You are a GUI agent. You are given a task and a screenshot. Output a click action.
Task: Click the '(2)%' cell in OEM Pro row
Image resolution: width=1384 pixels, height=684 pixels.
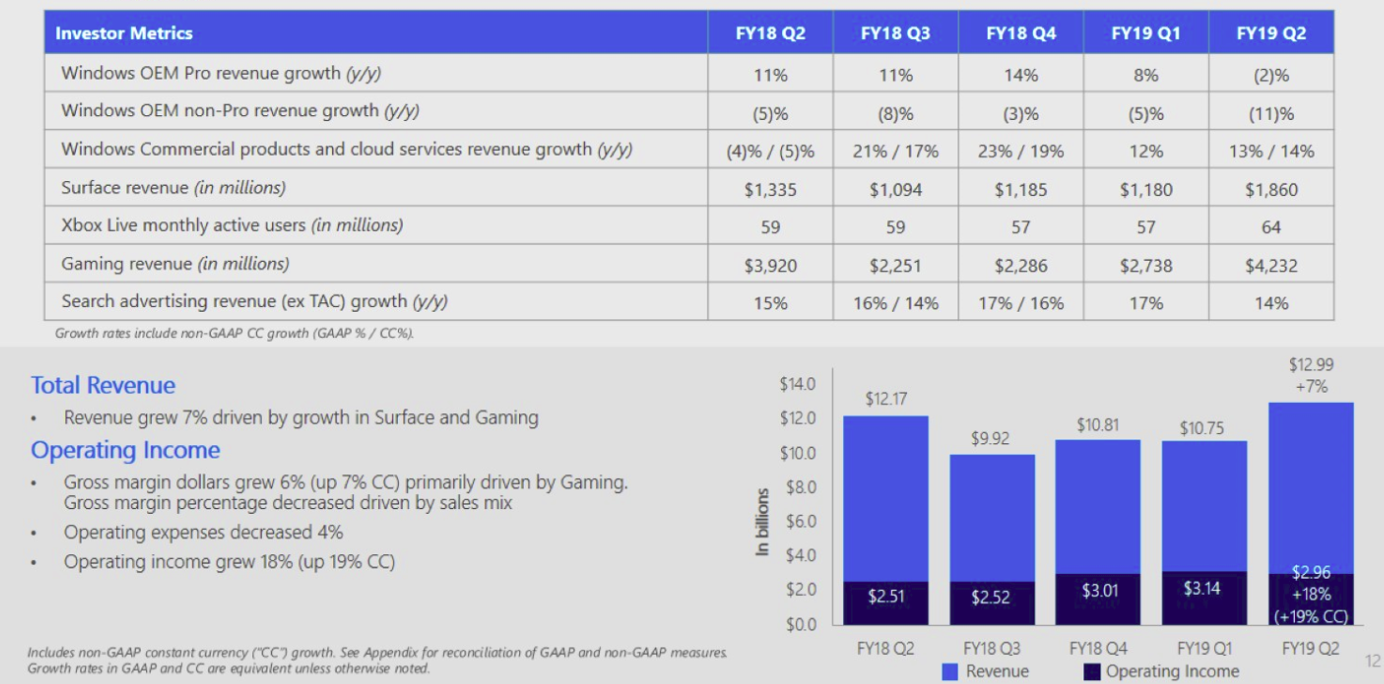coord(1271,75)
